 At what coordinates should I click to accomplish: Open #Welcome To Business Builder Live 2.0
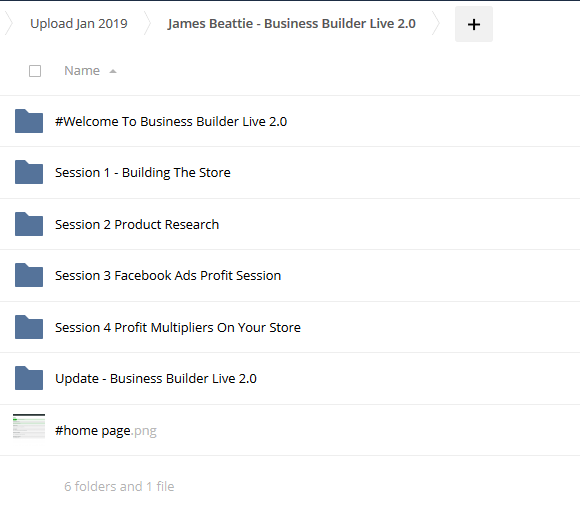(171, 122)
